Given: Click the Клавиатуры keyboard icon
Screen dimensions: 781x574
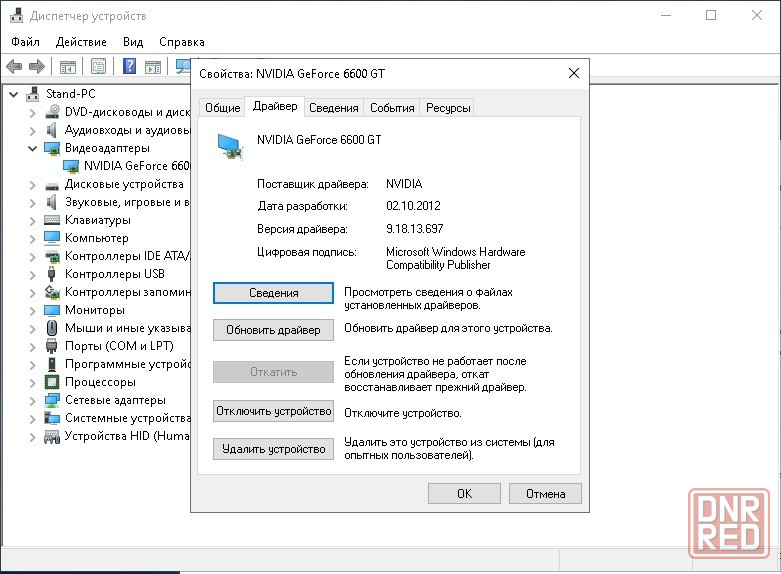Looking at the screenshot, I should click(52, 220).
